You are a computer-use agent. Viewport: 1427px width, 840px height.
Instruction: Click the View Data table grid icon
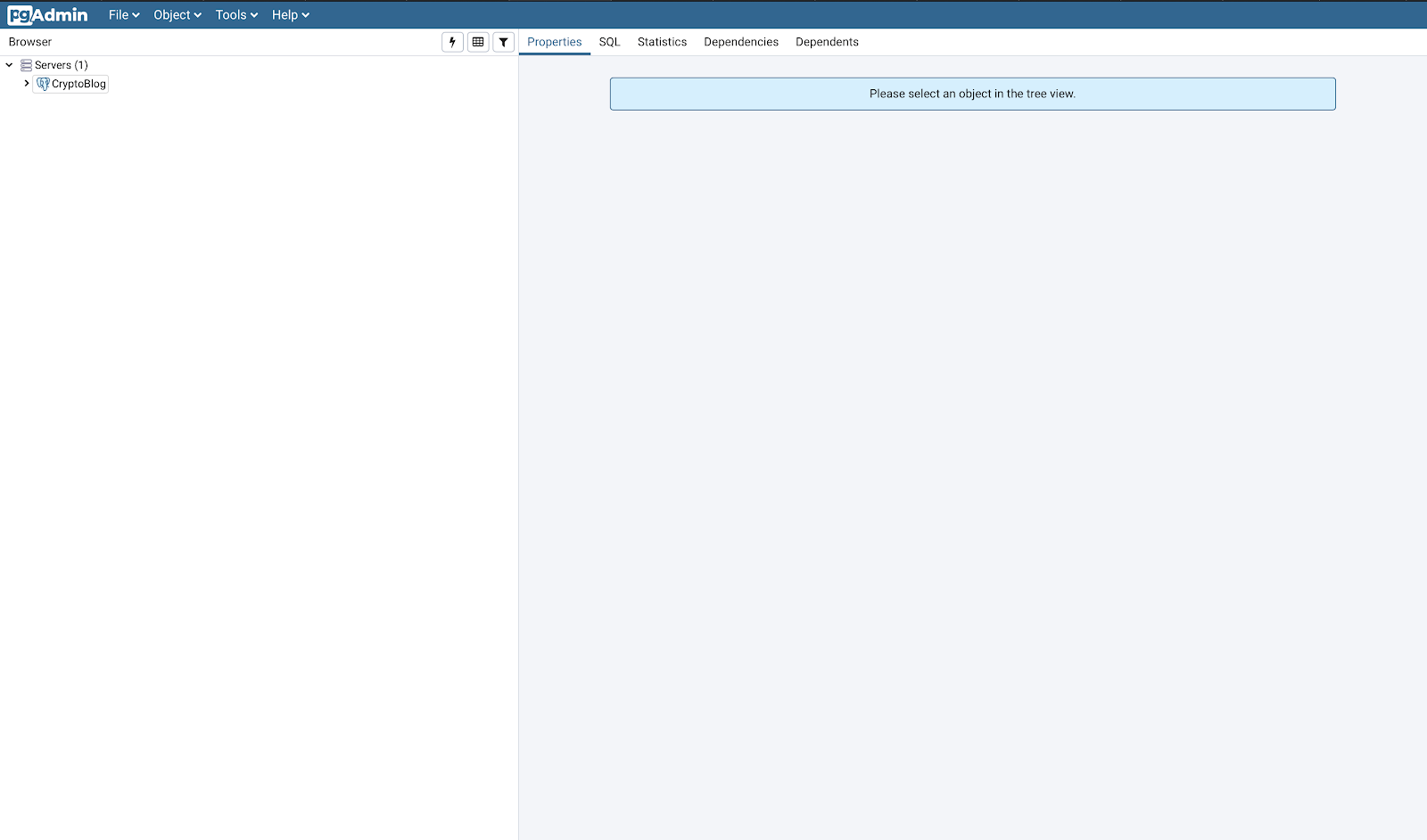(478, 42)
